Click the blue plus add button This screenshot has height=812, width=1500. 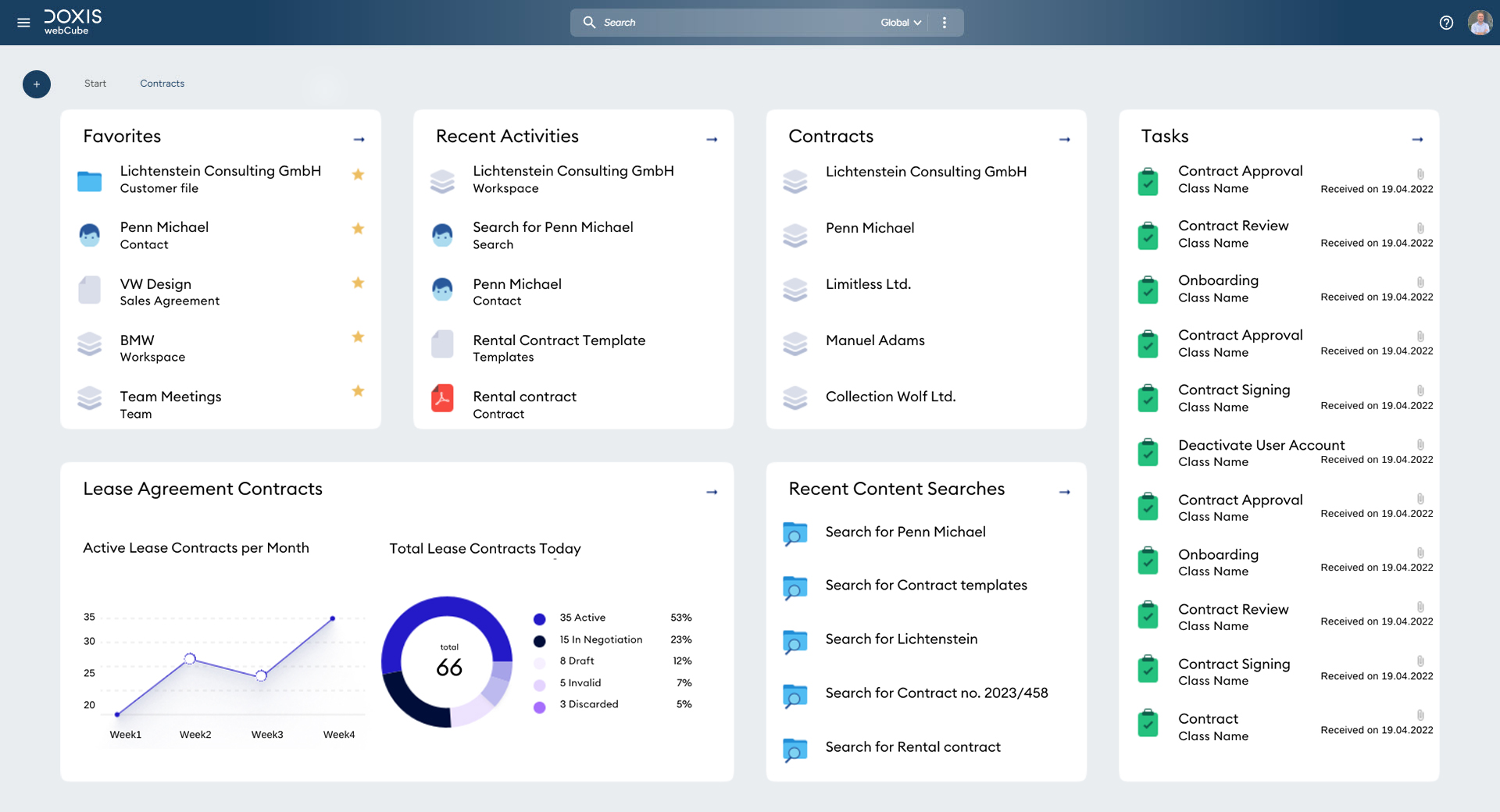tap(37, 84)
